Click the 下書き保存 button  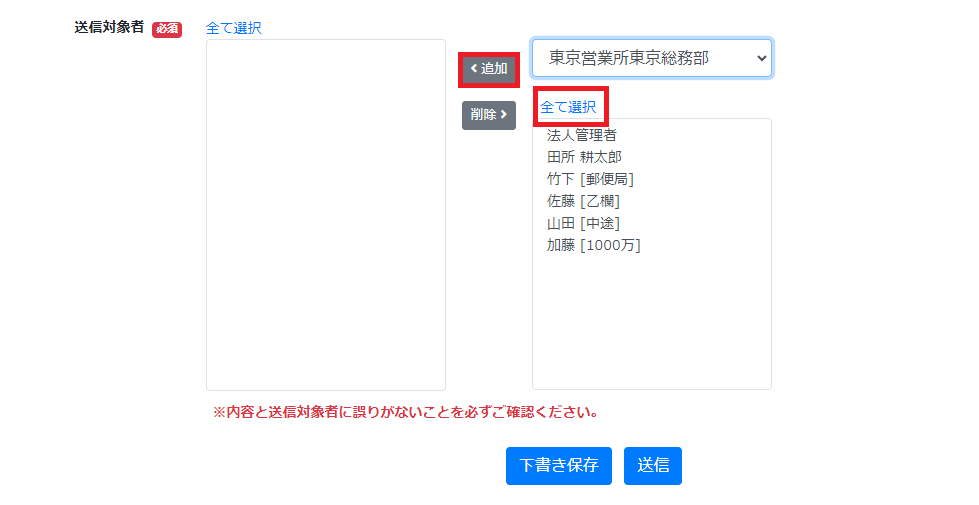pos(559,466)
